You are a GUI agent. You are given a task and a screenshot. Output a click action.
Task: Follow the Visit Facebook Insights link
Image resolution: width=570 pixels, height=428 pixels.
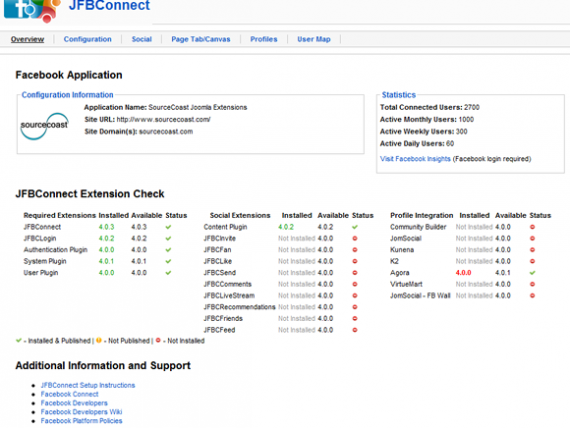pos(415,159)
